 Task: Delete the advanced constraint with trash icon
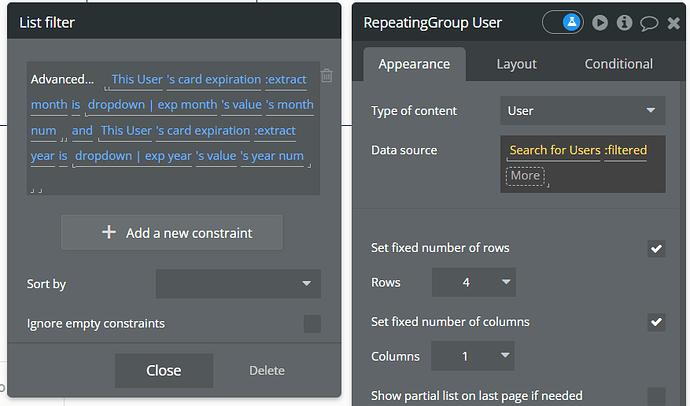[327, 75]
